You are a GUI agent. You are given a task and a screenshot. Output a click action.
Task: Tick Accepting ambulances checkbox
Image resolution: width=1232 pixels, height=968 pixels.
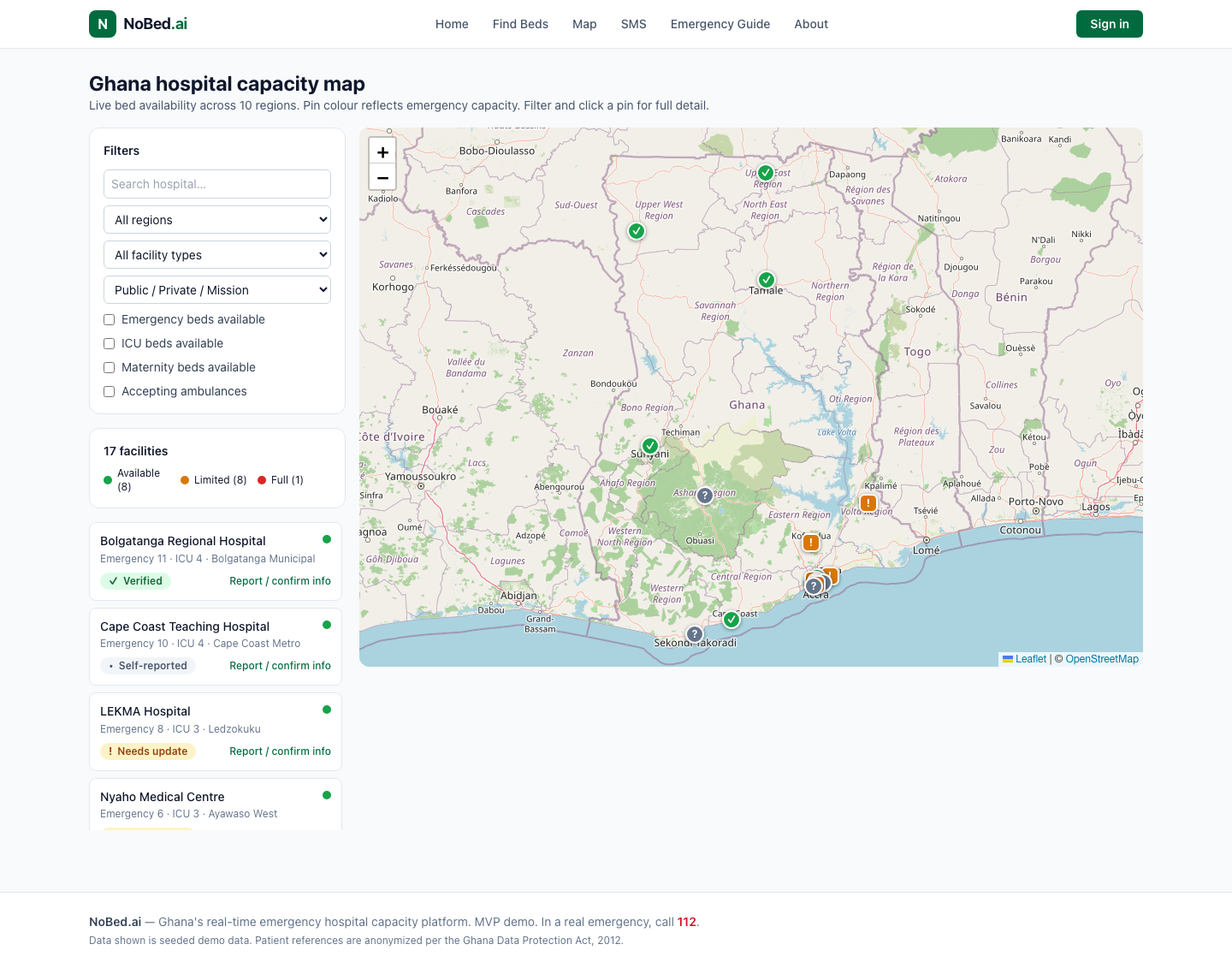pos(109,391)
